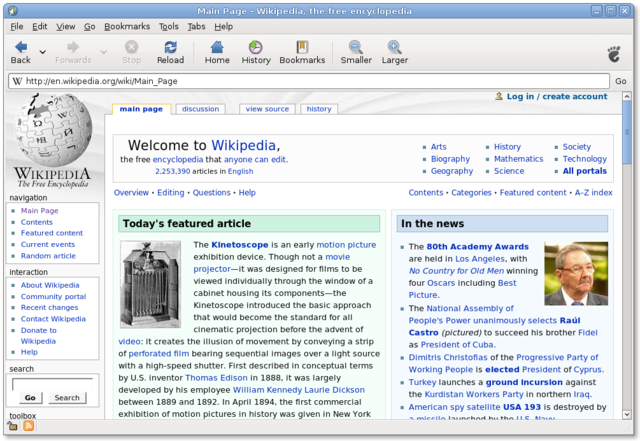The width and height of the screenshot is (640, 441).
Task: Open the Kinetoscope article link
Action: 240,245
